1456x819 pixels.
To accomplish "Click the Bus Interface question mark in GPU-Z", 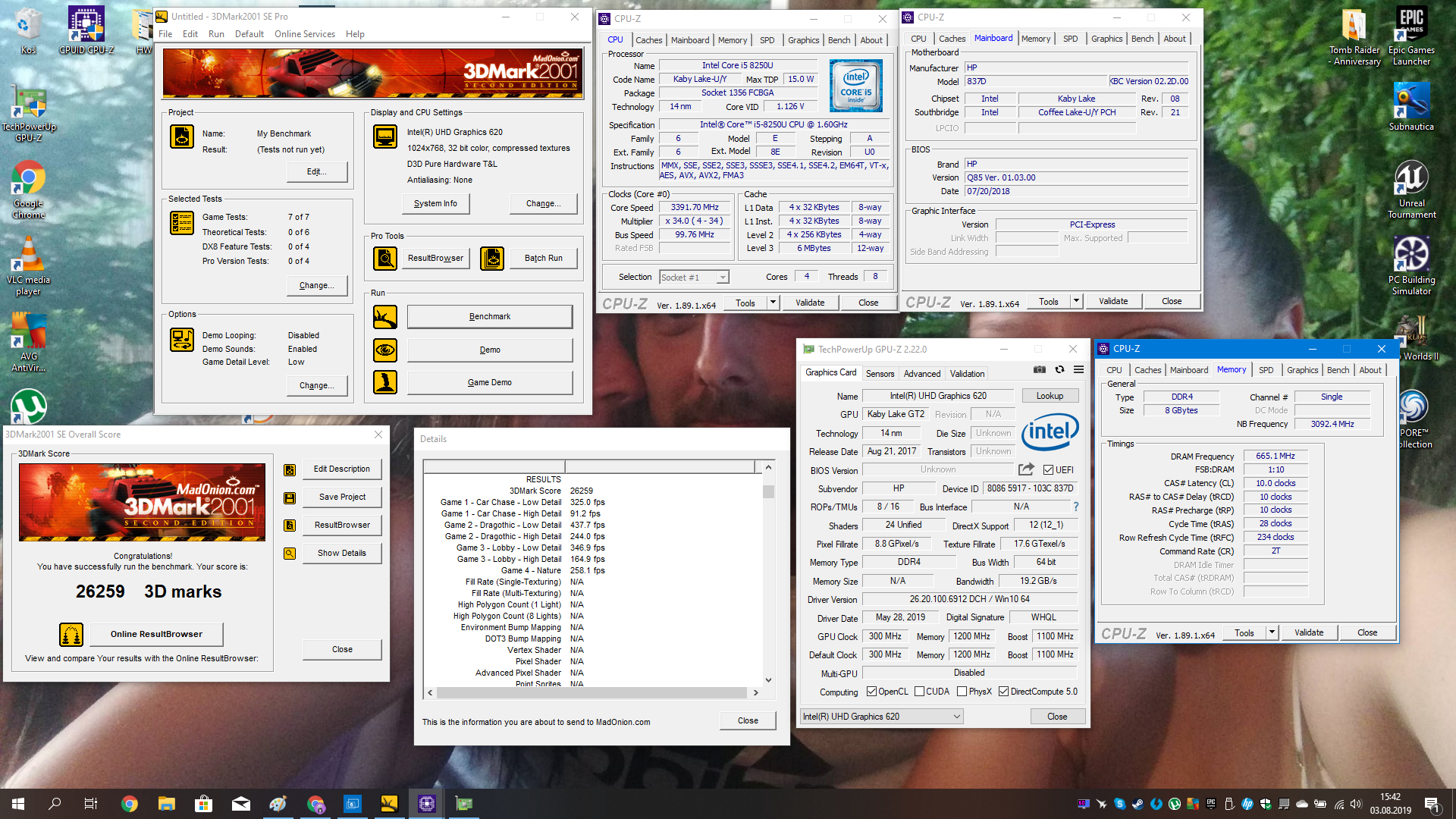I will tap(1075, 507).
